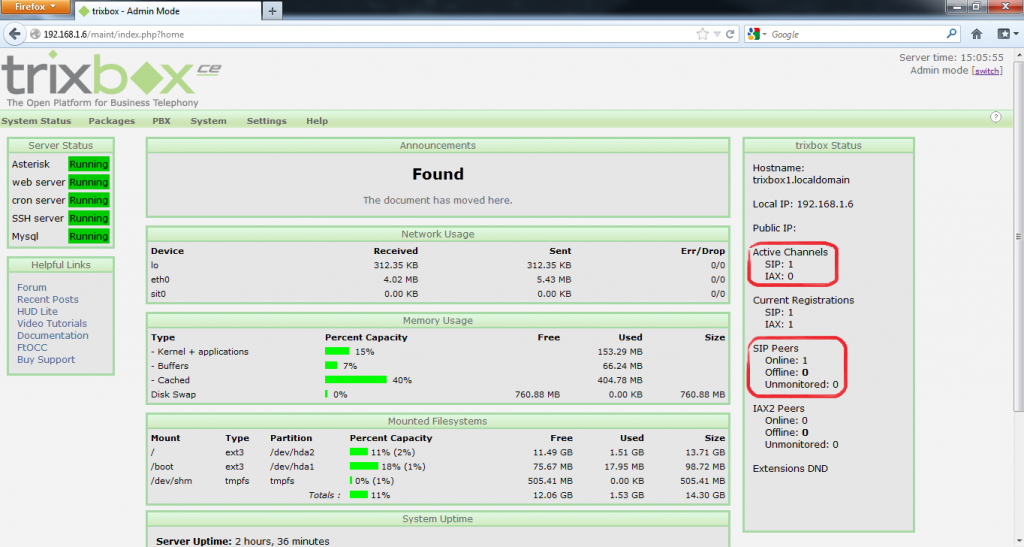
Task: Open PBX menu
Action: tap(161, 121)
